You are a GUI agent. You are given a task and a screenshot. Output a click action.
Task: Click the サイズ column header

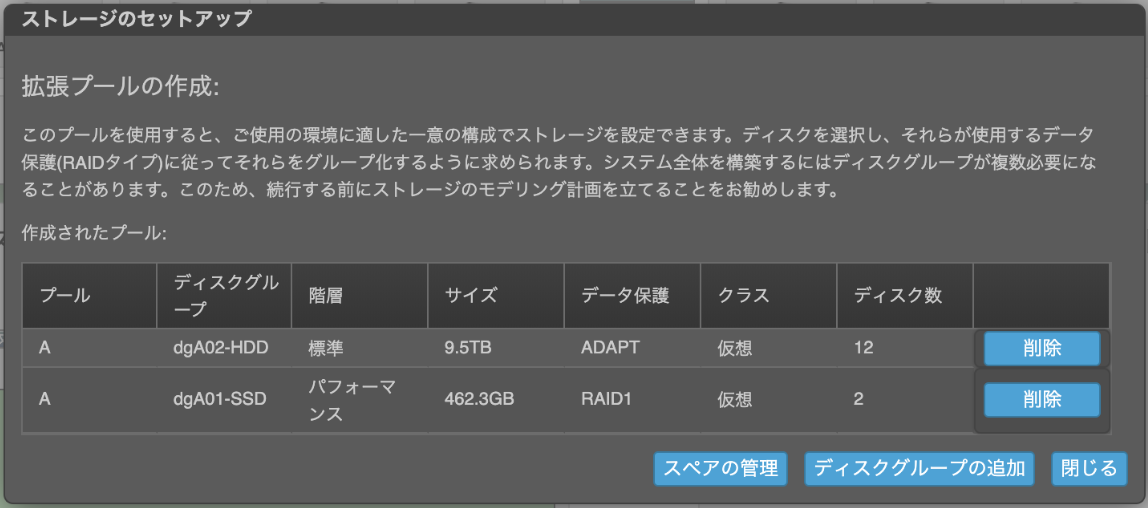[x=496, y=296]
